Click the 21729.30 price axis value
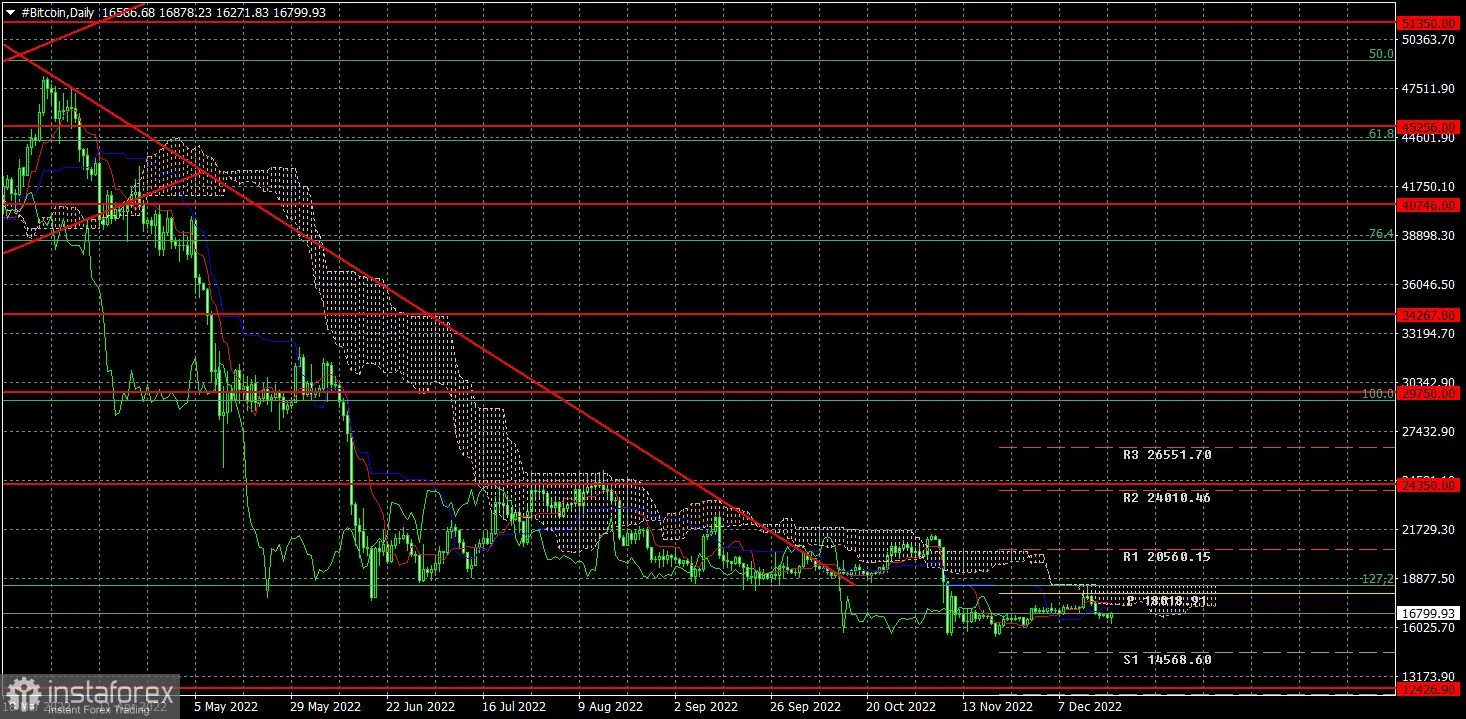 pyautogui.click(x=1427, y=529)
